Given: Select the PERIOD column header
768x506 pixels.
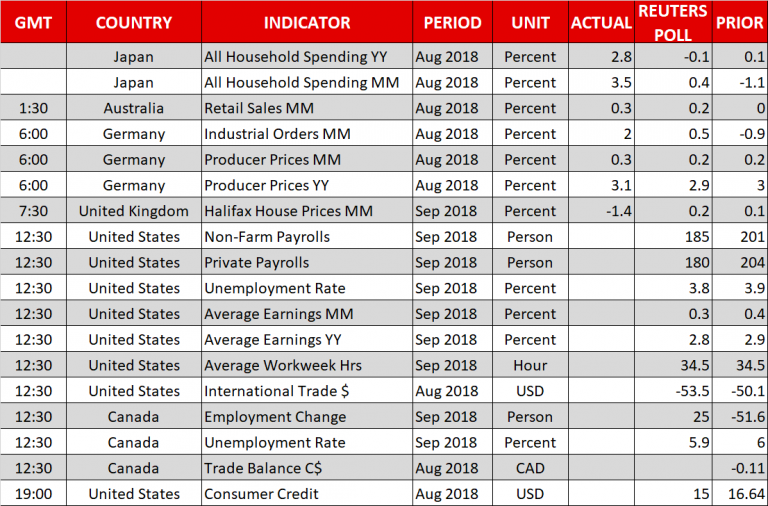Looking at the screenshot, I should point(452,22).
